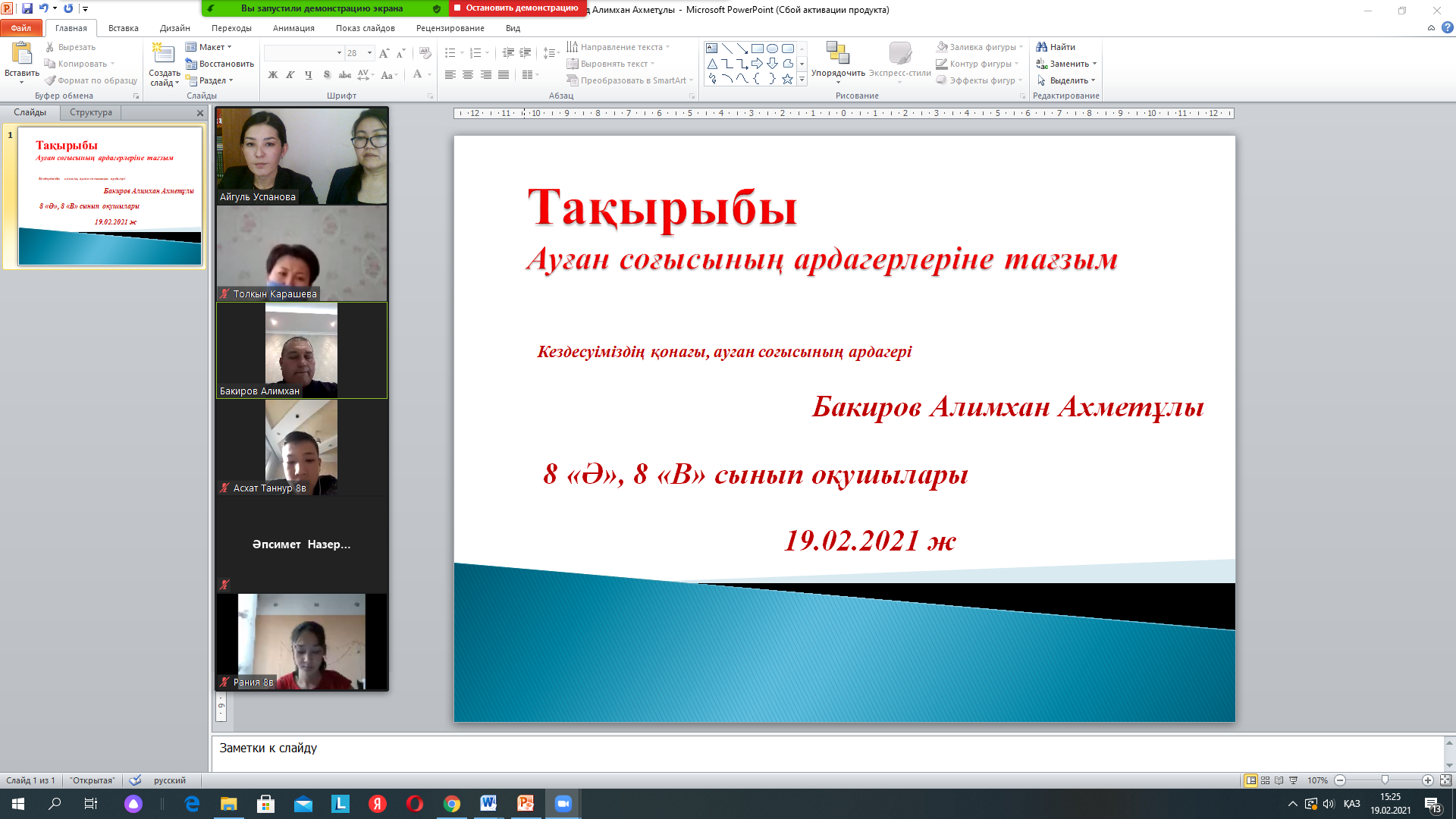Select the star shape in shapes gallery
Image resolution: width=1456 pixels, height=819 pixels.
coord(787,79)
